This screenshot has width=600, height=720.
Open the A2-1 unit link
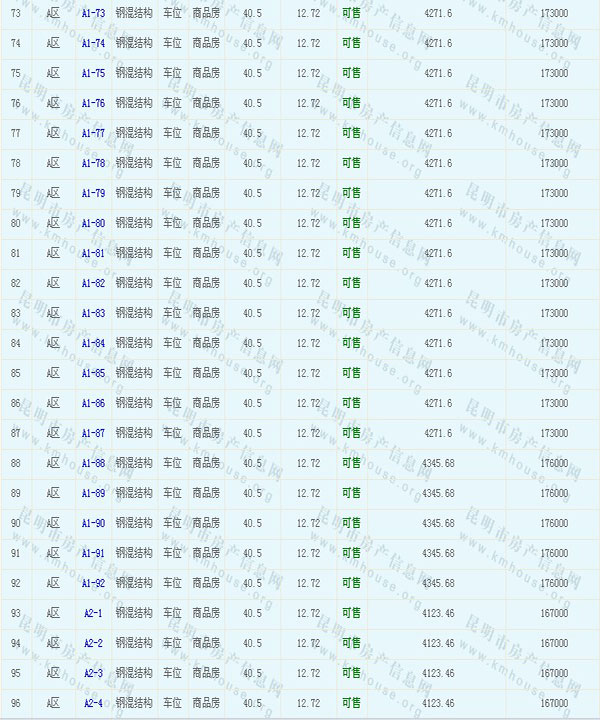[93, 613]
